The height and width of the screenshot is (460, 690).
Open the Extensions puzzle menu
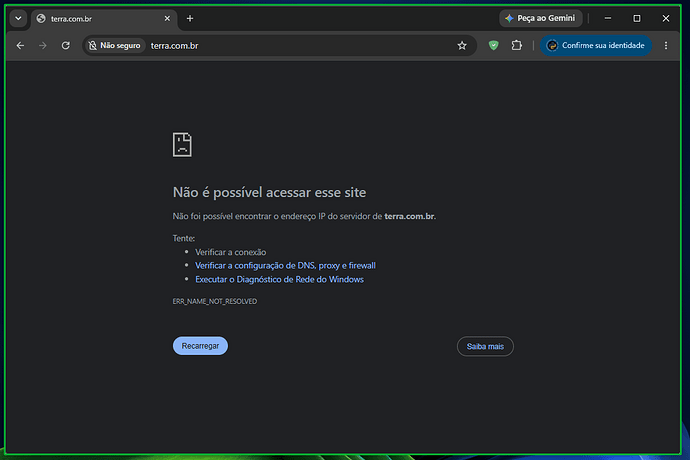coord(517,45)
